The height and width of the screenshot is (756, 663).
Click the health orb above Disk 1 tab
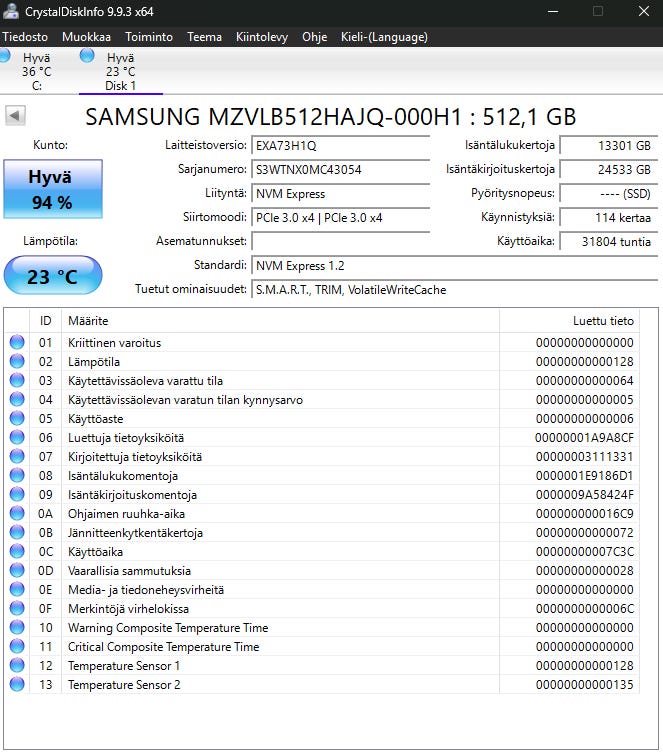coord(87,55)
